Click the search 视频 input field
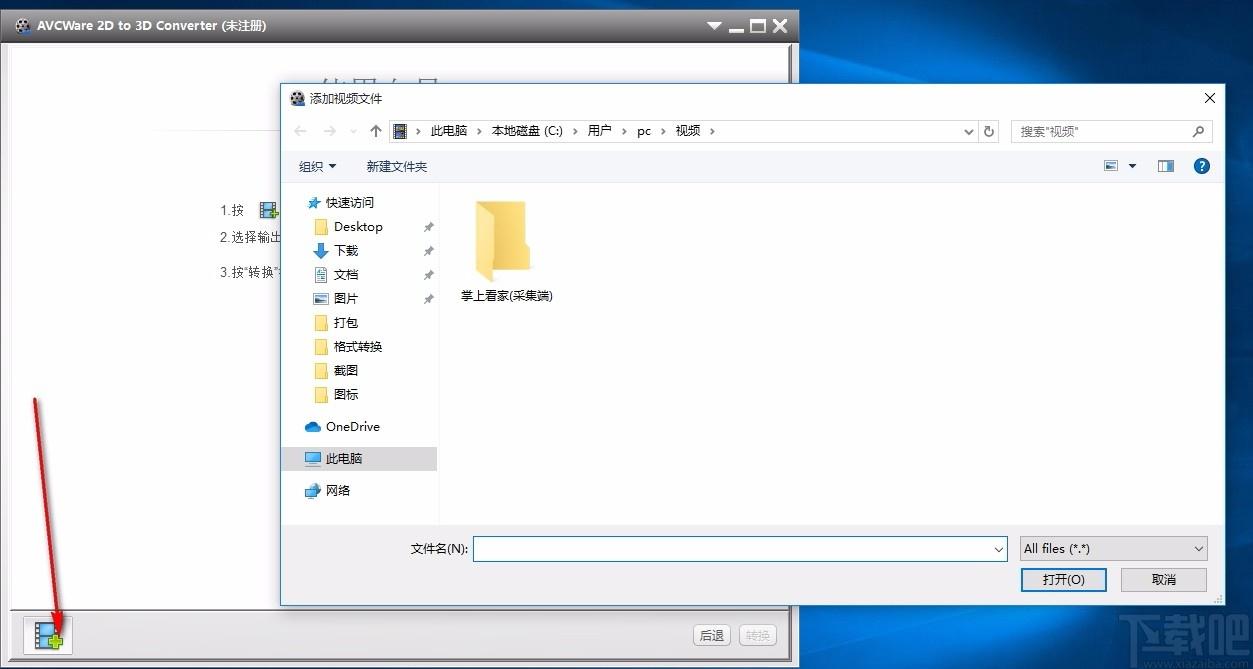 (1102, 131)
